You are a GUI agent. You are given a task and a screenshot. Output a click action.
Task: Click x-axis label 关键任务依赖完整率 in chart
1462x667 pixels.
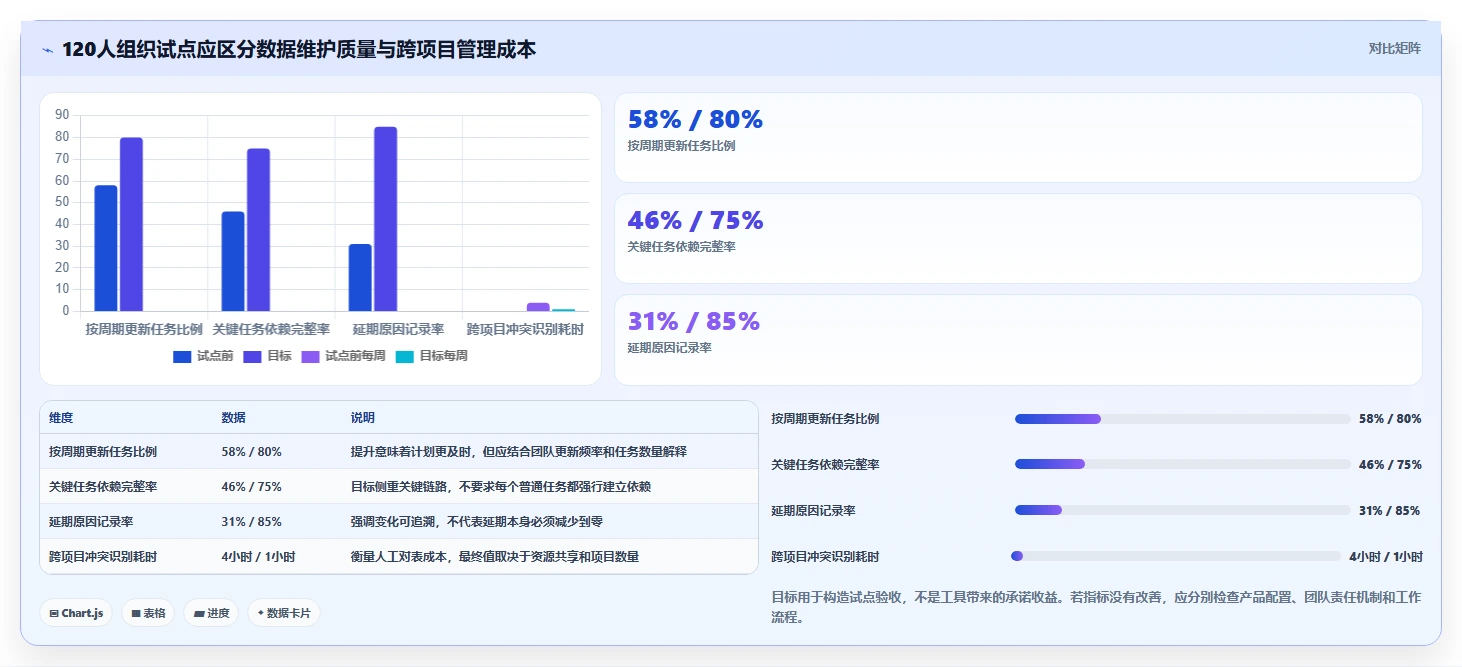click(271, 329)
